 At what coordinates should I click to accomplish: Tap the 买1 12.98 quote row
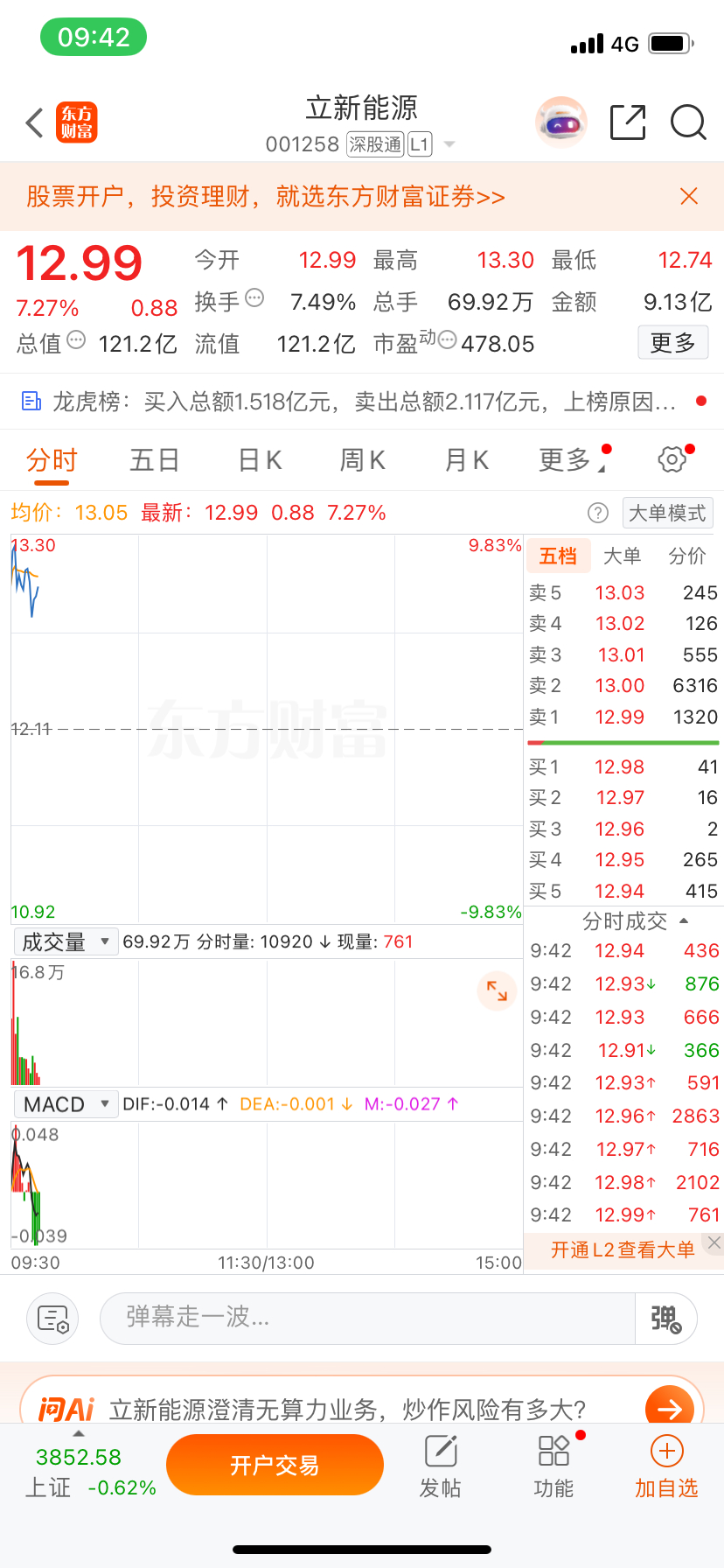pos(623,766)
